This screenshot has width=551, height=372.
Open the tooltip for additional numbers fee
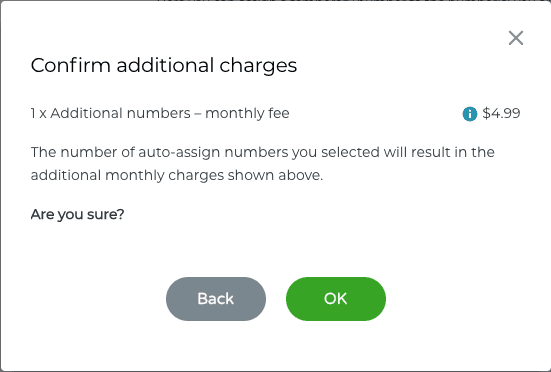tap(469, 114)
